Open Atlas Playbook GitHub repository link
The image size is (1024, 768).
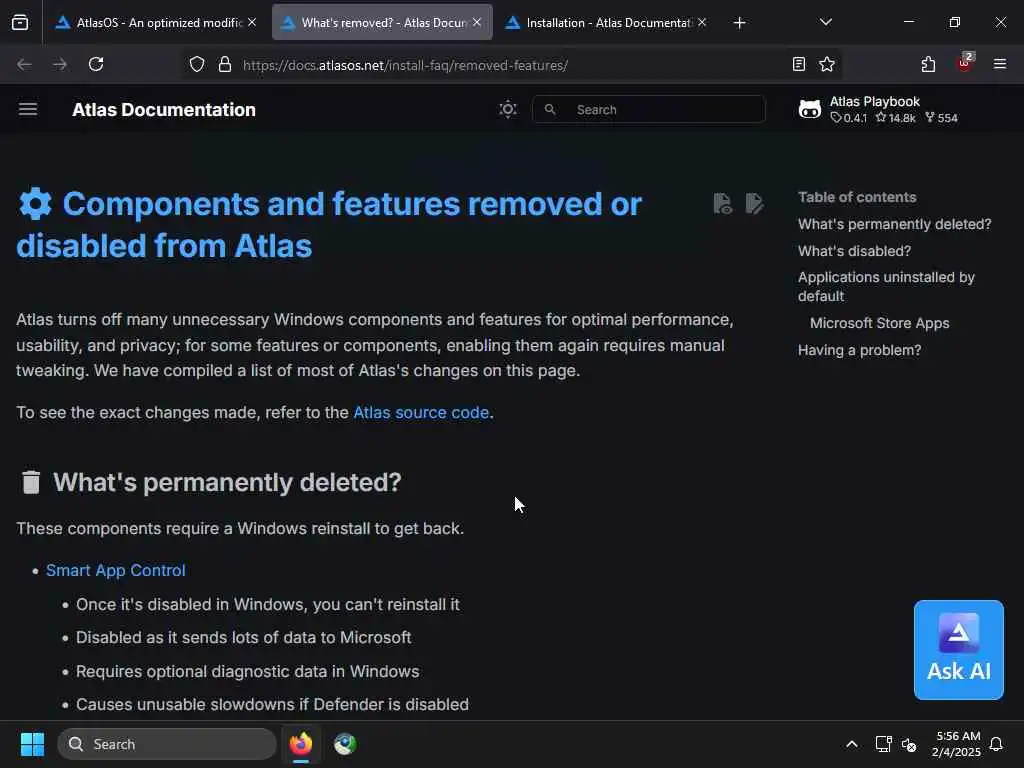878,109
